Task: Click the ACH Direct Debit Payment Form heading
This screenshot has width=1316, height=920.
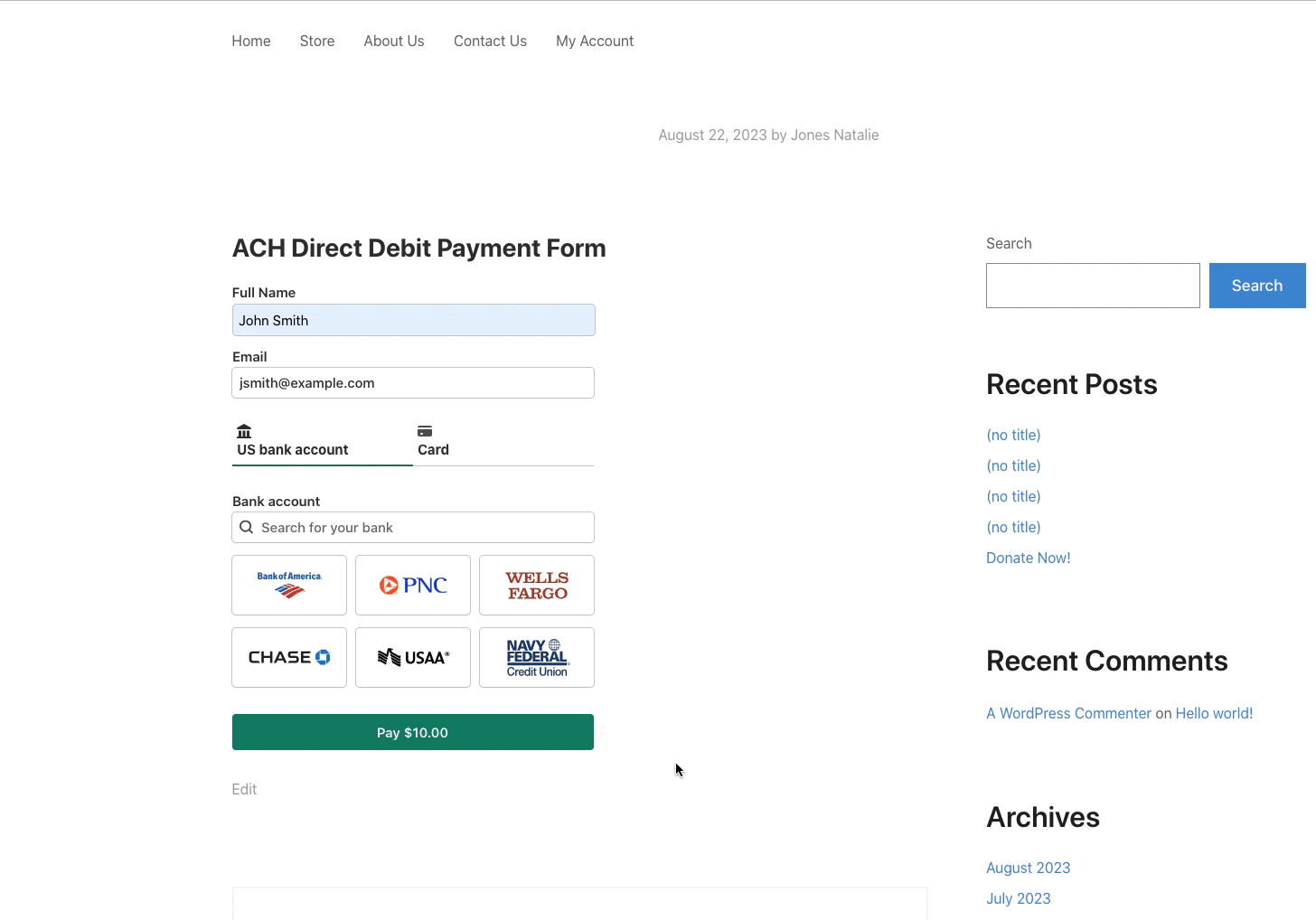Action: coord(419,248)
